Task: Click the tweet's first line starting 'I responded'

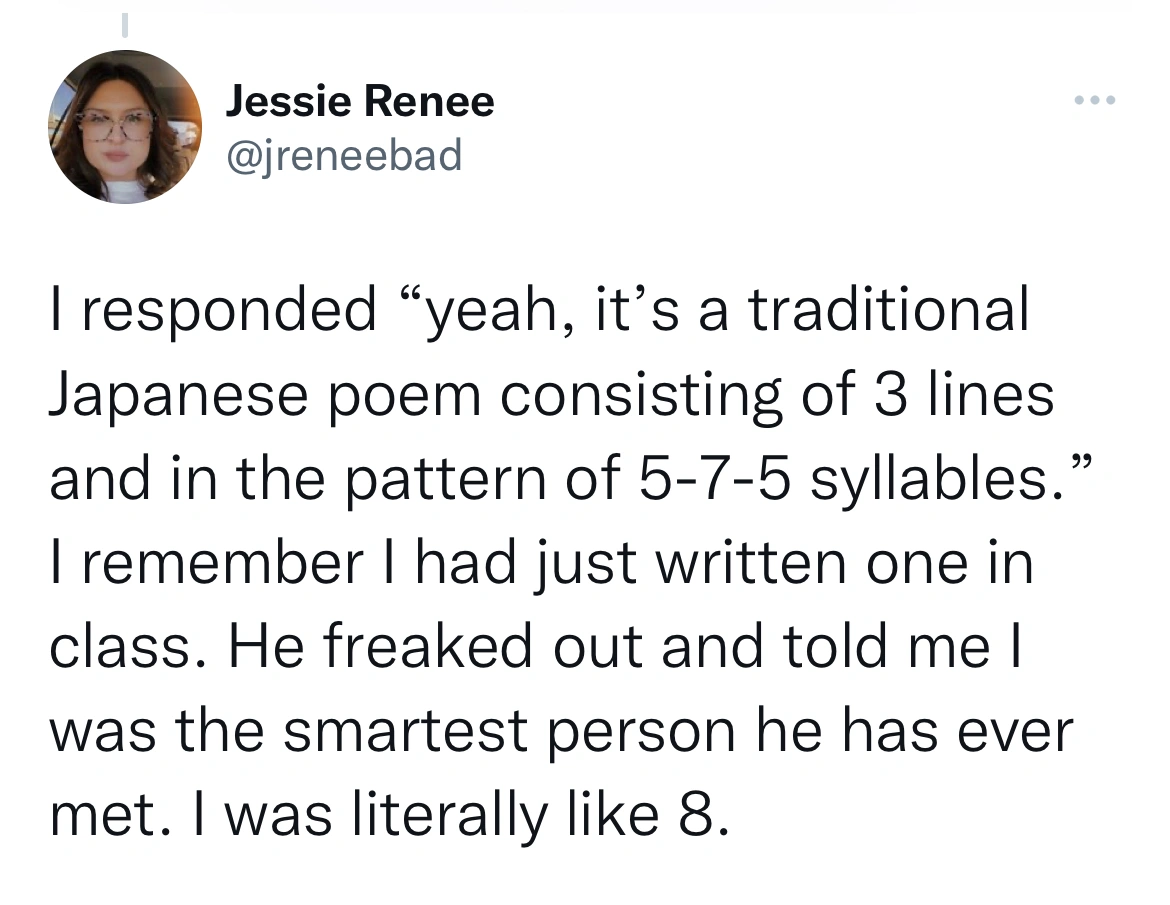Action: [x=539, y=310]
